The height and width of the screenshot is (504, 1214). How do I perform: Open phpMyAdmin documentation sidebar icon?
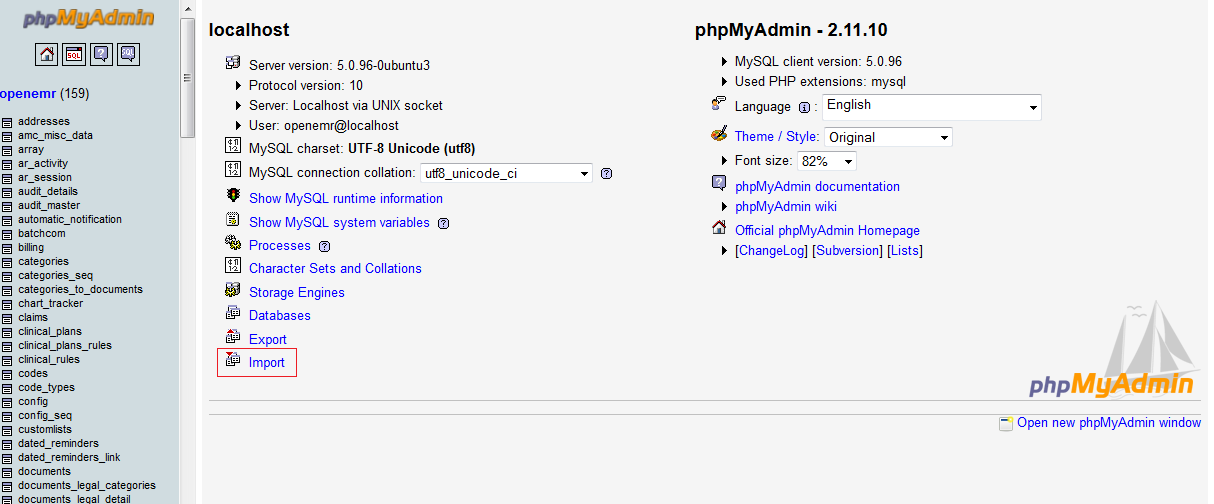click(101, 54)
